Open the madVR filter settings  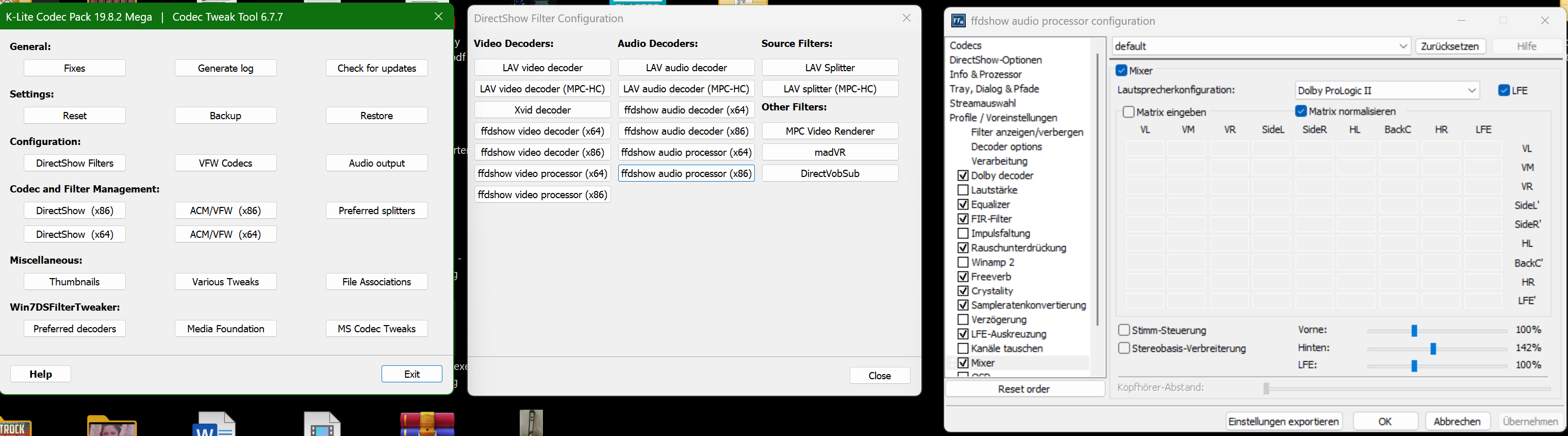coord(830,152)
